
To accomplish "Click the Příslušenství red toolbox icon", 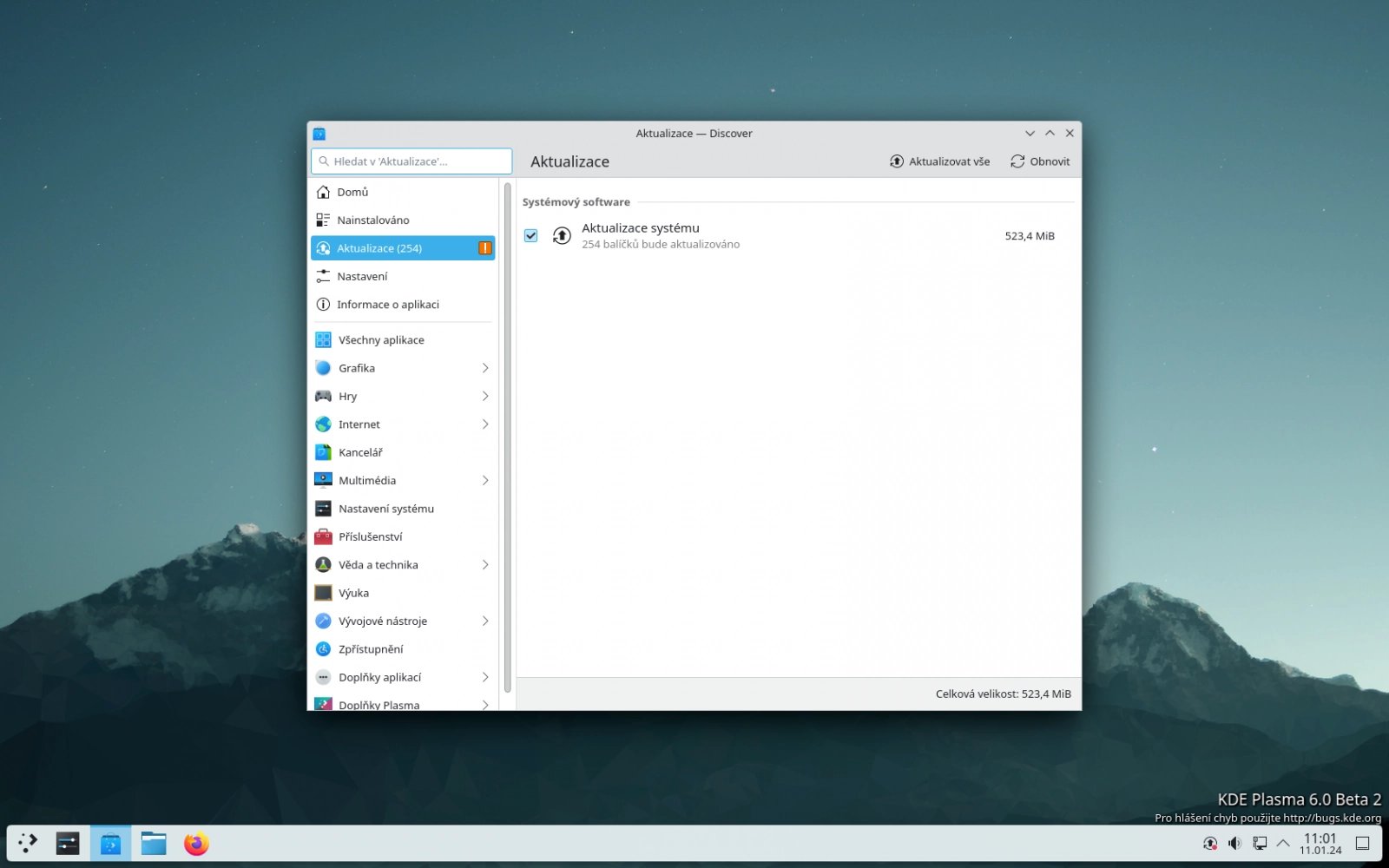I will pyautogui.click(x=323, y=536).
